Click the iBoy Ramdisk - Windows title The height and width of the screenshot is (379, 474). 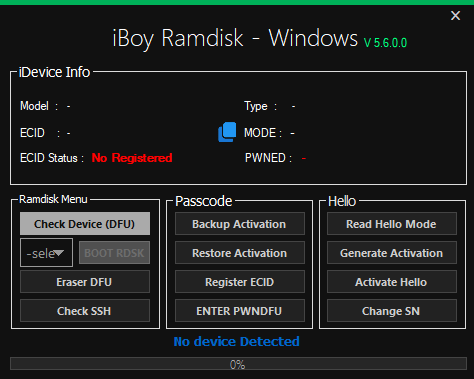tap(235, 38)
